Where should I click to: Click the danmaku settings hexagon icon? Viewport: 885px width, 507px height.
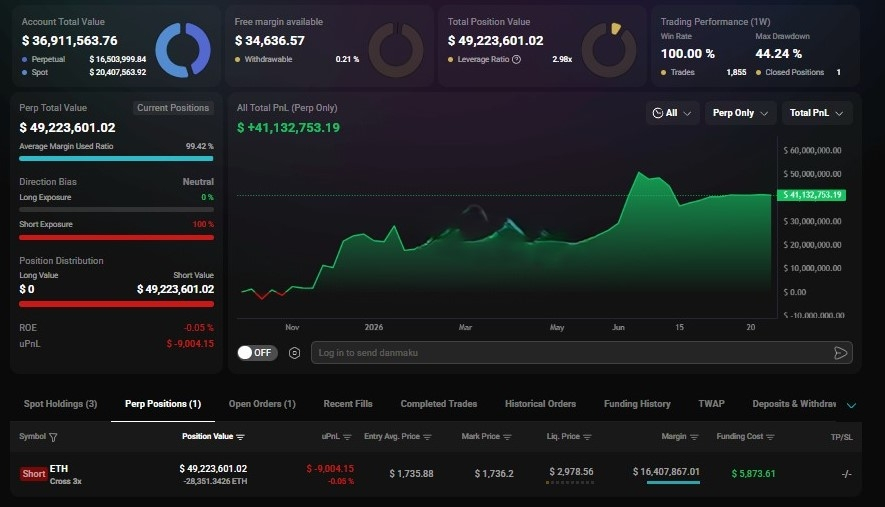click(x=294, y=353)
